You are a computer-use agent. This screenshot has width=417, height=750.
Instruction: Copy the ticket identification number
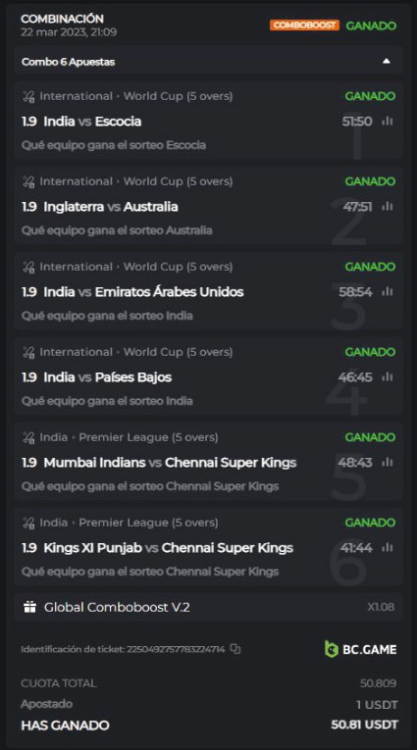[235, 649]
